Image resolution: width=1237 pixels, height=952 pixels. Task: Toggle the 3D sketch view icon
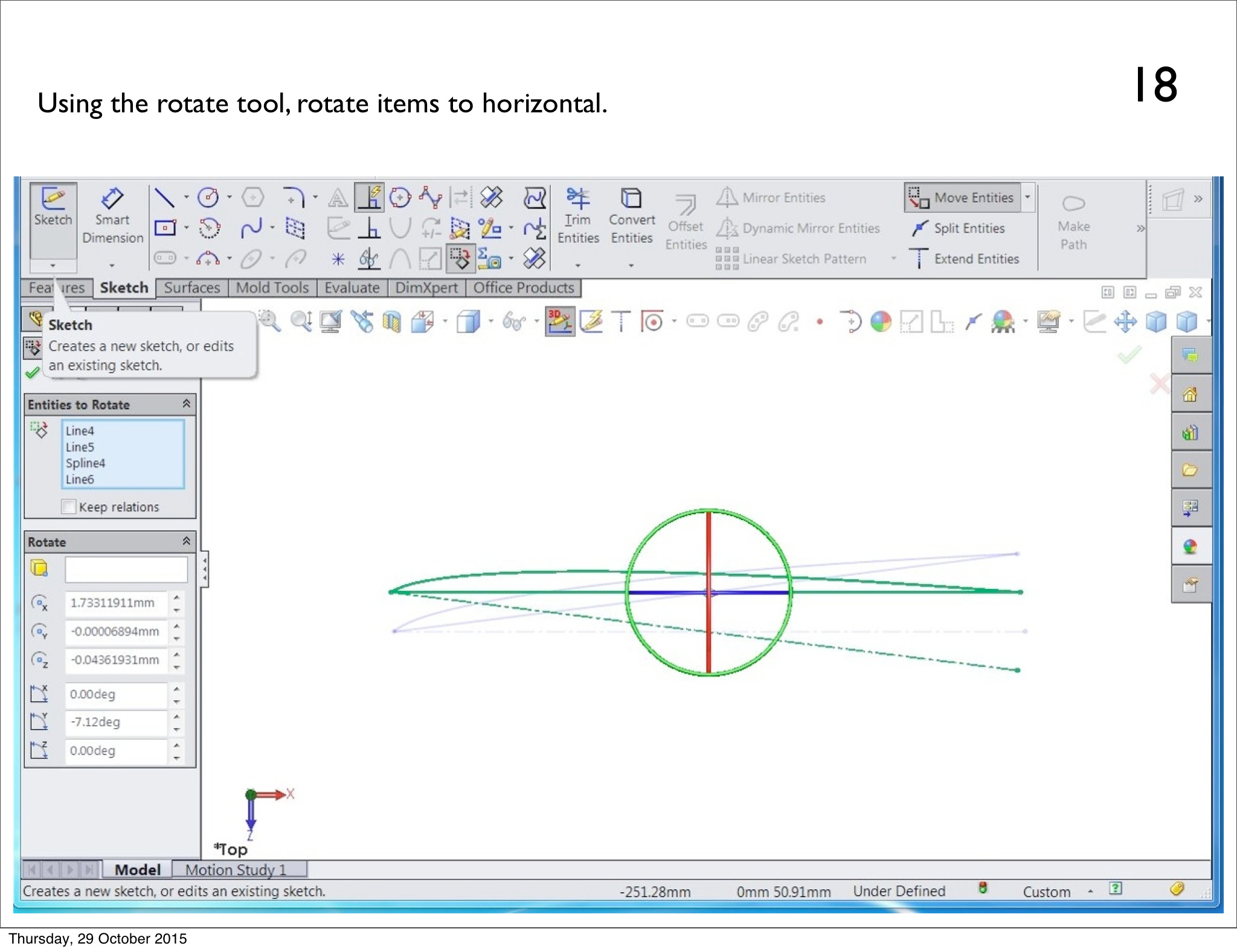559,321
